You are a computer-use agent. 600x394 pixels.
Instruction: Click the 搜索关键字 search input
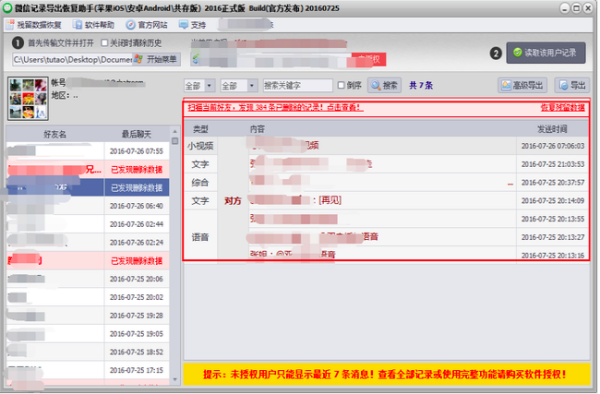[x=298, y=85]
